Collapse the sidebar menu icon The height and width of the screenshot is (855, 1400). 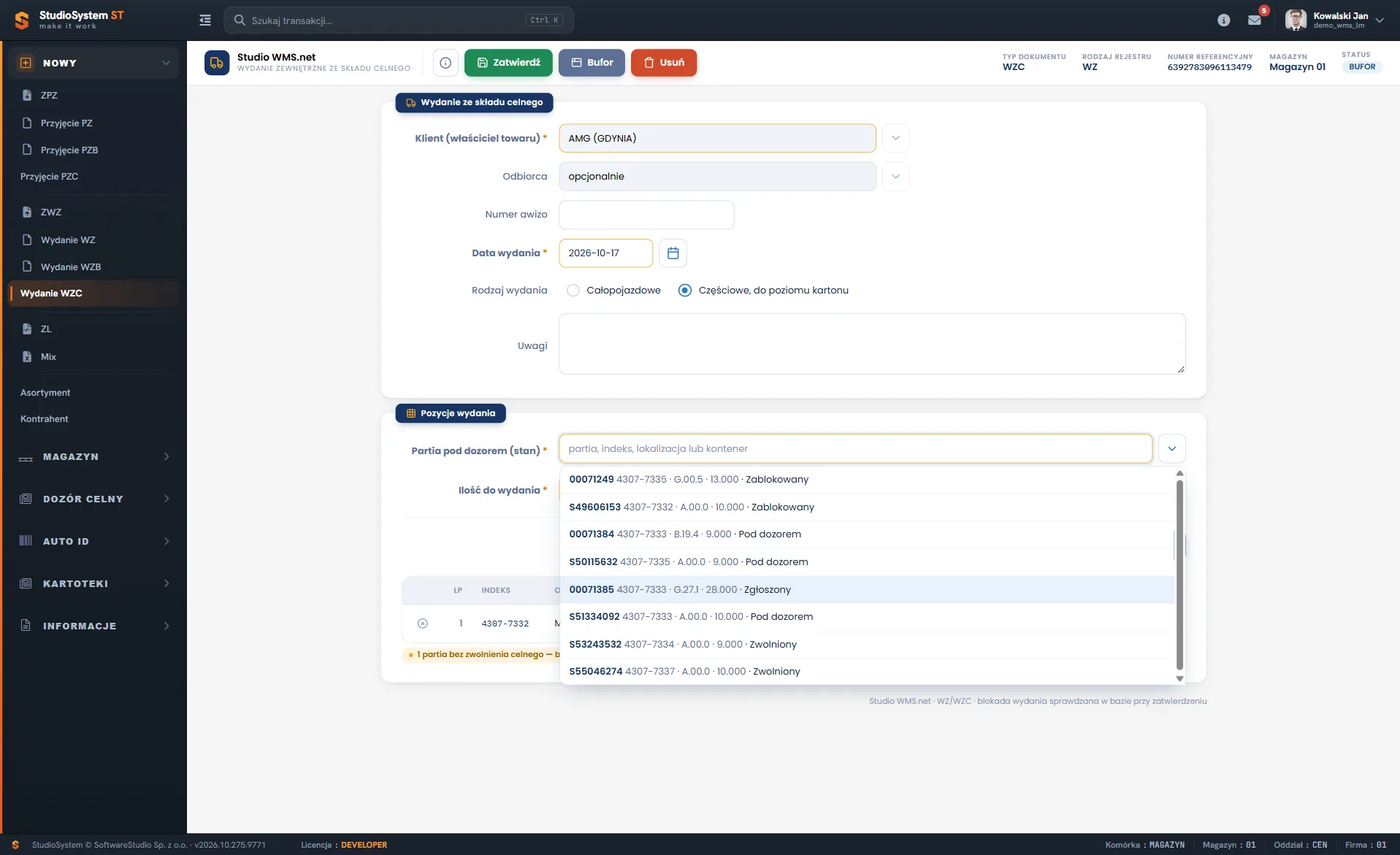point(205,20)
